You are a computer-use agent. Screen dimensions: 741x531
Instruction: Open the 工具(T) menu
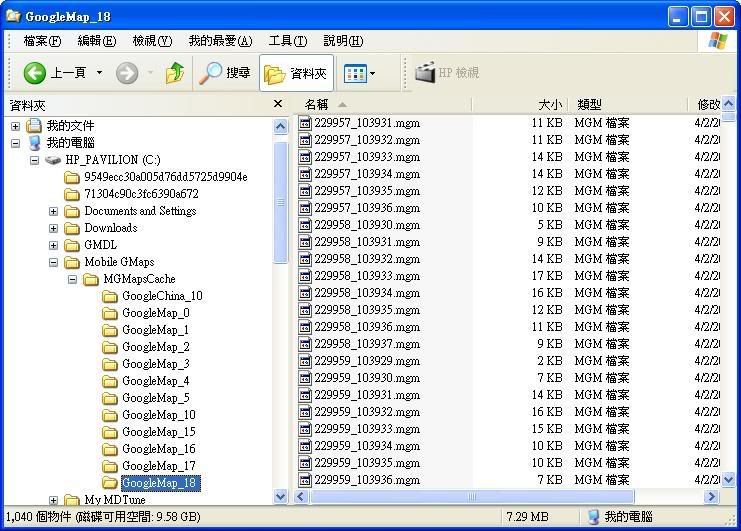click(287, 41)
